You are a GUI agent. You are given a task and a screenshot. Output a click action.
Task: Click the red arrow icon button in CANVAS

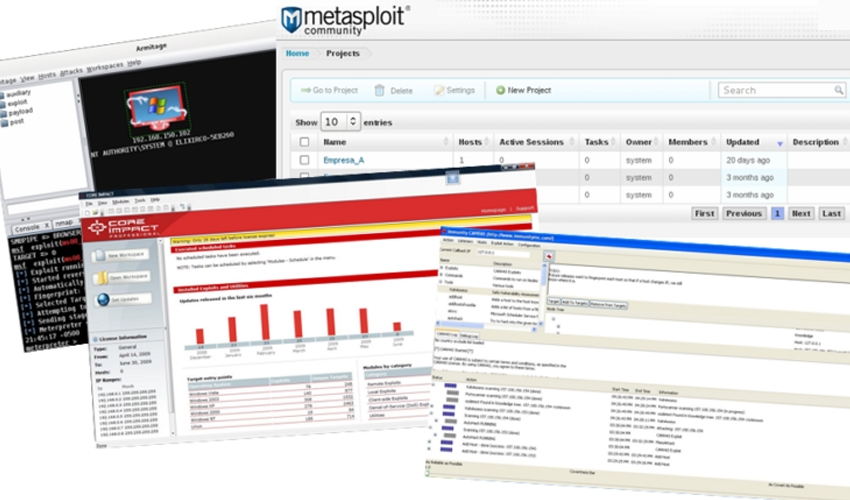(x=549, y=257)
